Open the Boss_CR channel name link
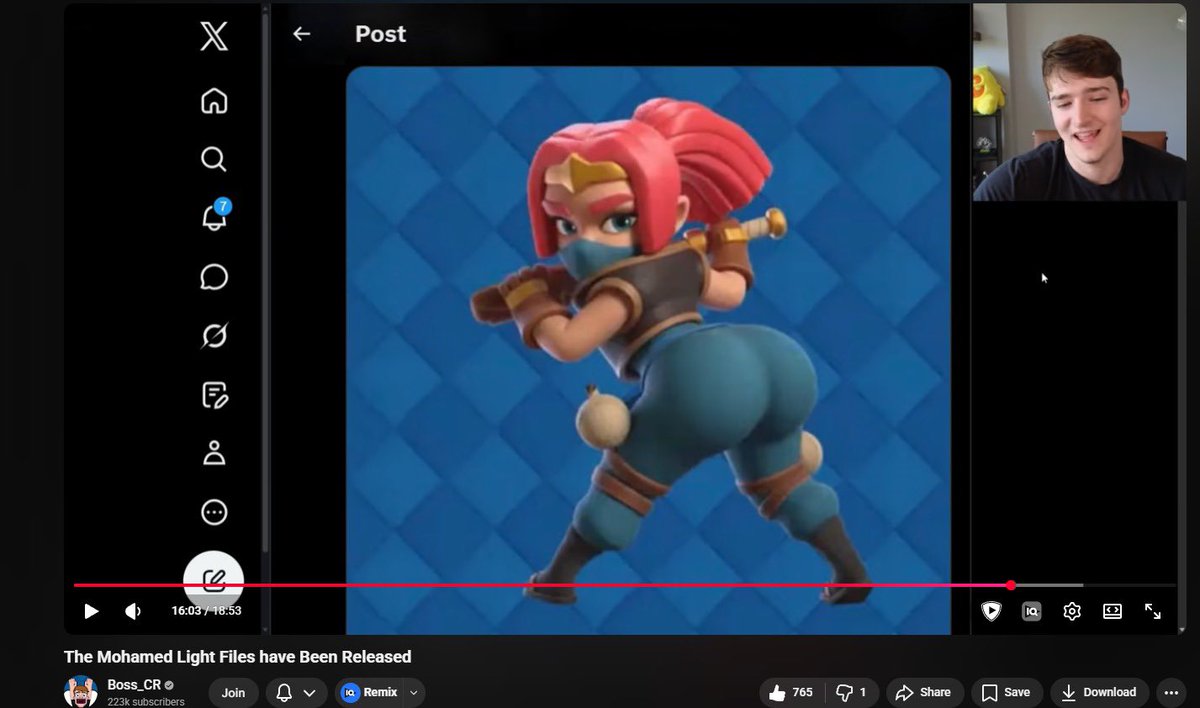Viewport: 1200px width, 708px height. pos(135,685)
